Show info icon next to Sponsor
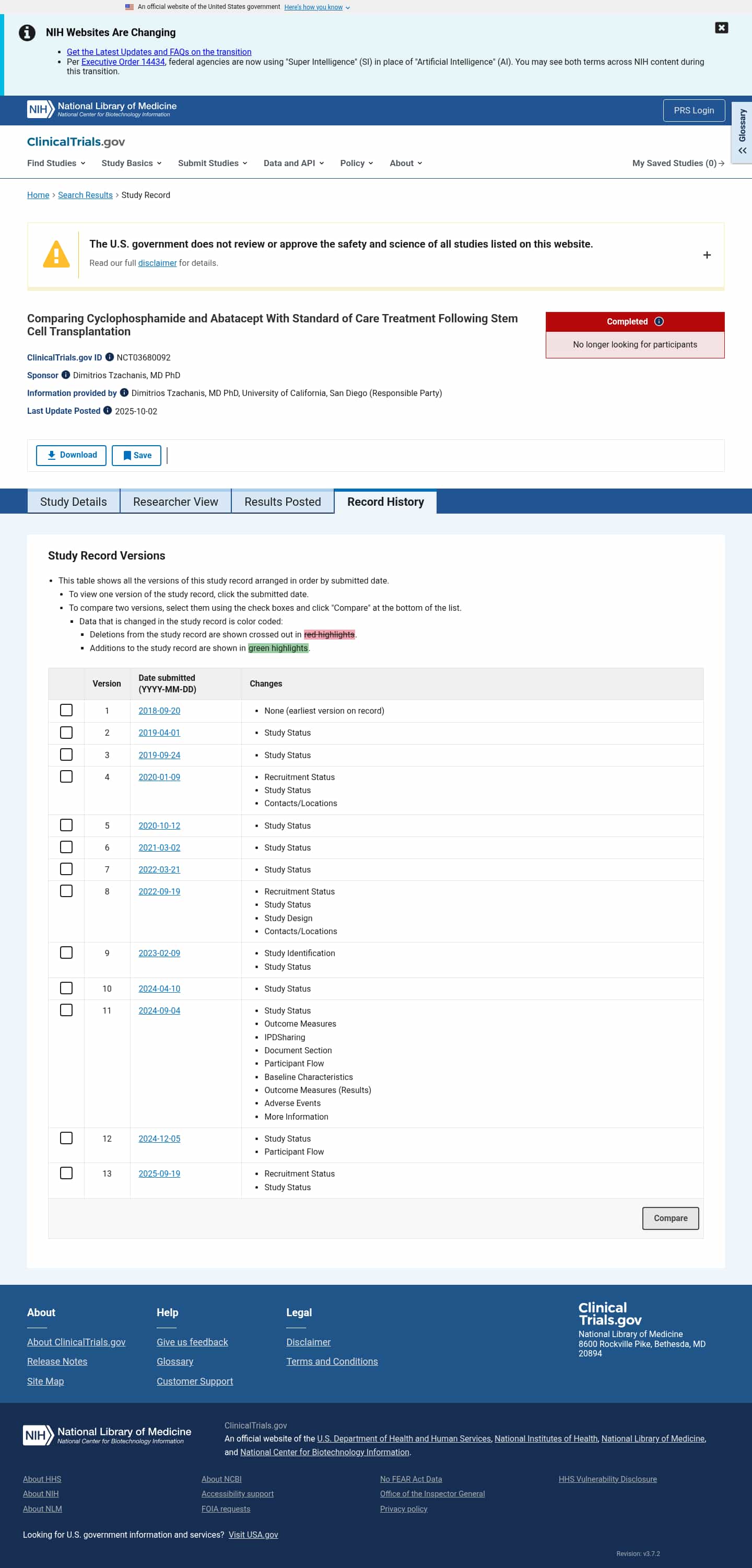 point(66,375)
